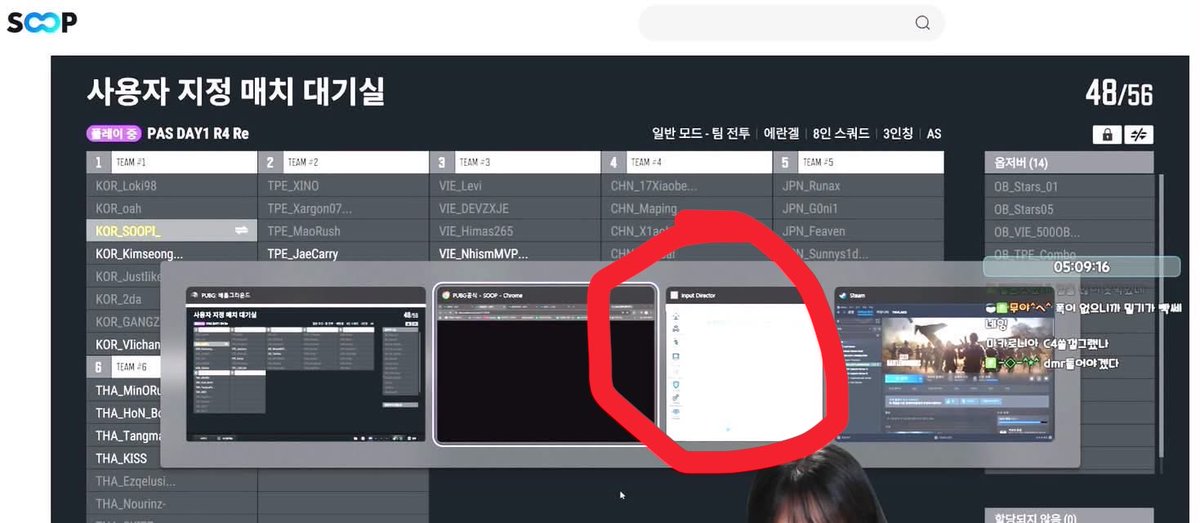
Task: Select TEAM #4 header
Action: 687,162
